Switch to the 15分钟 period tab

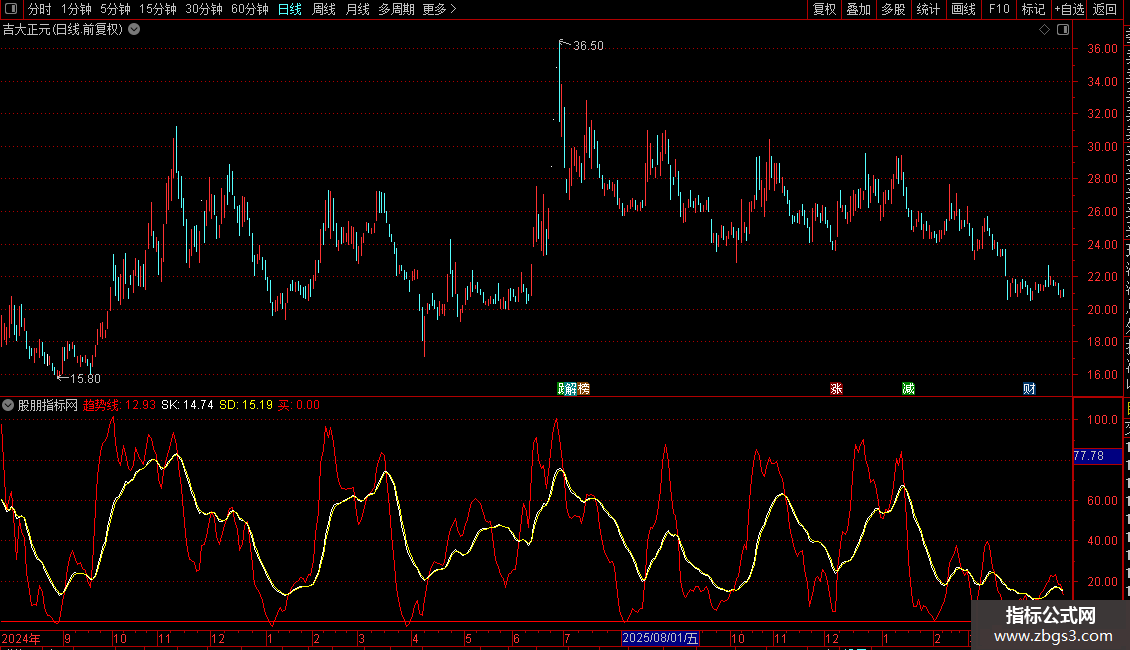(x=158, y=9)
